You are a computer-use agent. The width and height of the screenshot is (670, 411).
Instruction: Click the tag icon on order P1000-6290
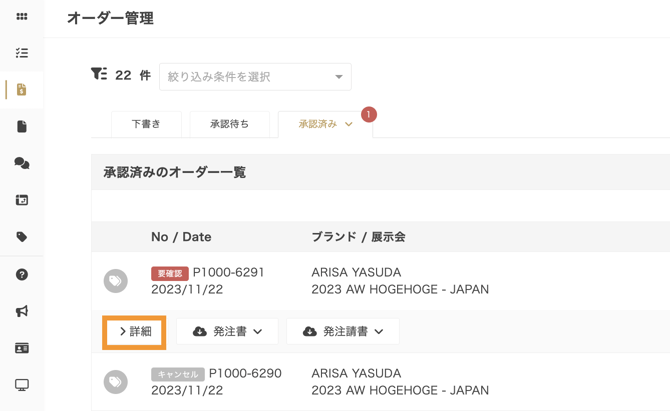click(116, 382)
